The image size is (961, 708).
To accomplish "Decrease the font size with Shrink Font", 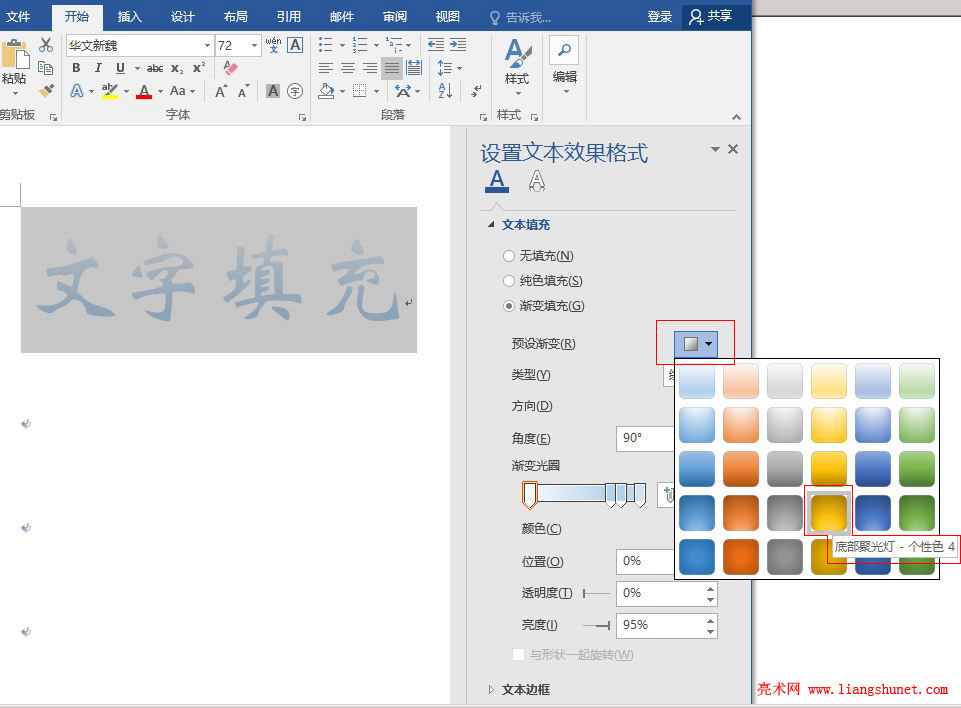I will [243, 91].
